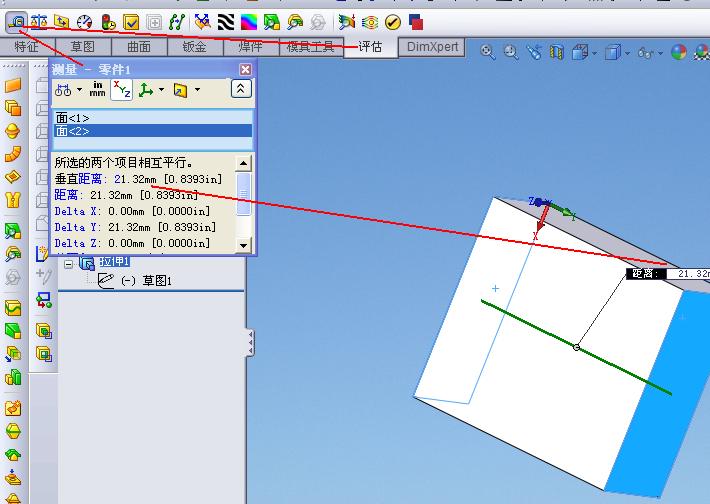Viewport: 710px width, 504px height.
Task: Click the Sensor gauge icon
Action: point(85,22)
